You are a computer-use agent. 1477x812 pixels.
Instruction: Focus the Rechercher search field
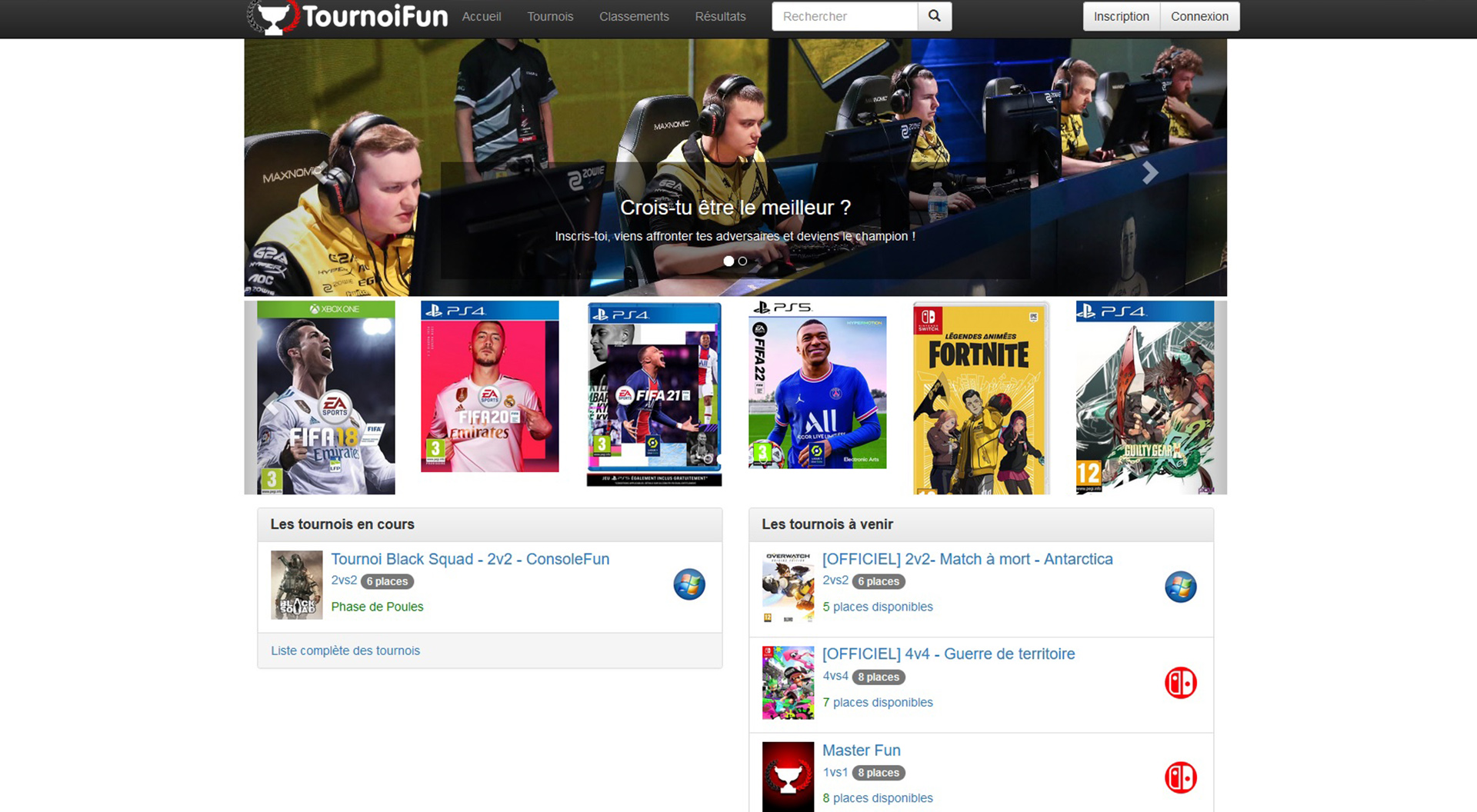point(845,16)
